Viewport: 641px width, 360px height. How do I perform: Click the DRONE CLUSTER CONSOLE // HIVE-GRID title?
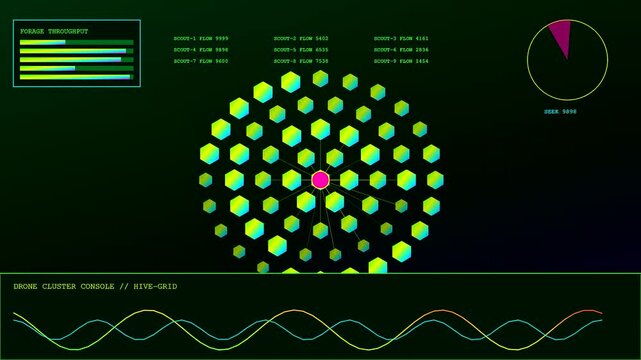pos(95,286)
